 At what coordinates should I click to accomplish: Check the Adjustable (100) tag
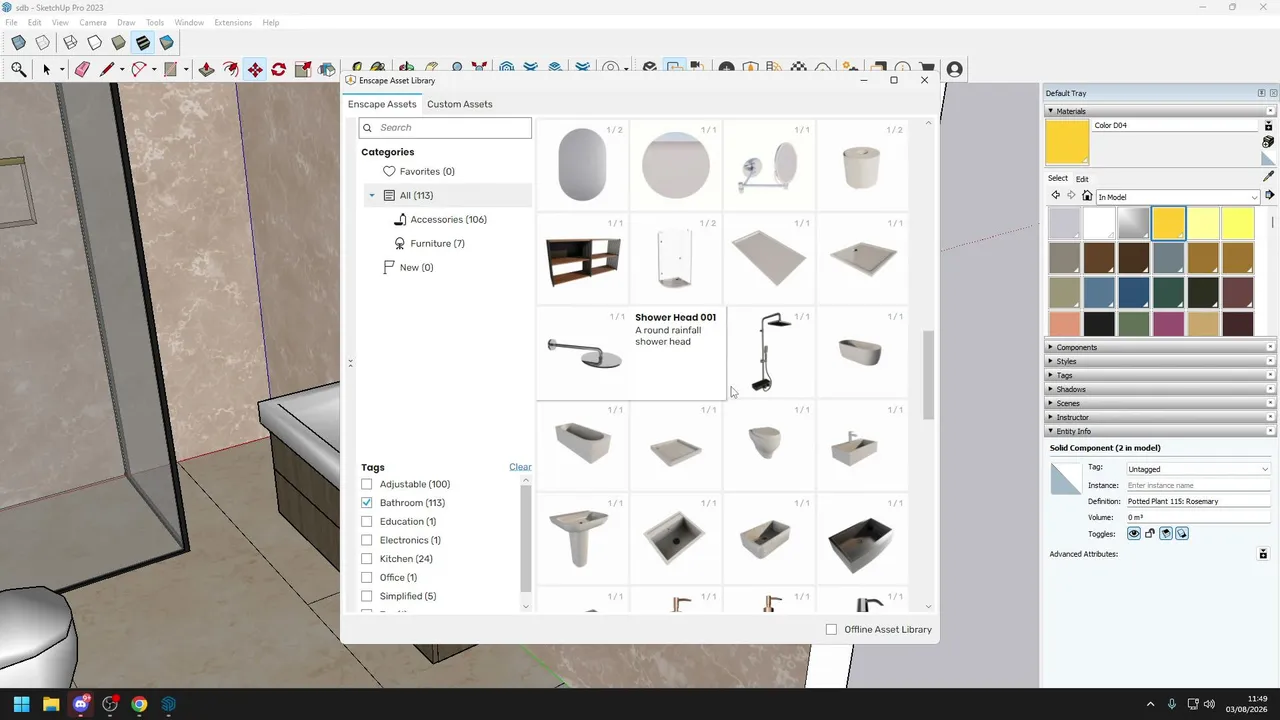point(367,484)
